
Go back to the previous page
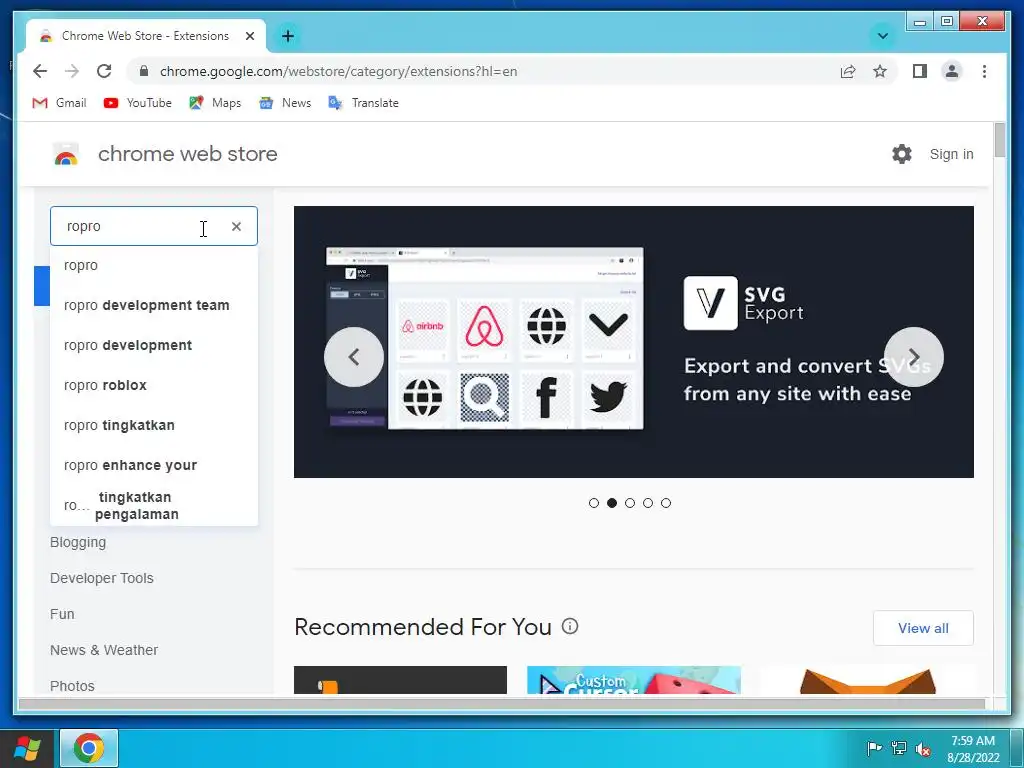tap(40, 71)
